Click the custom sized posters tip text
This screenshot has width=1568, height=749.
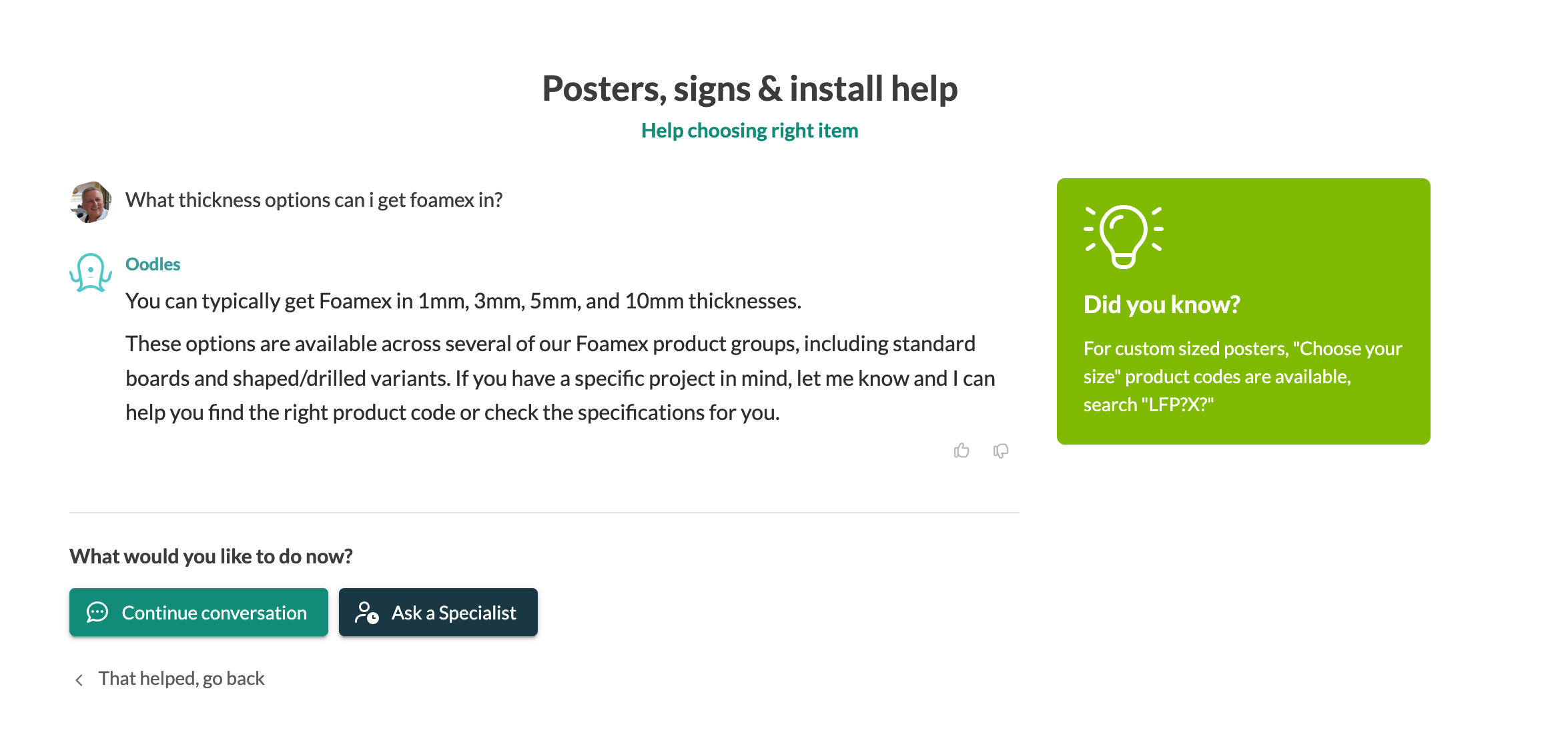[1242, 377]
